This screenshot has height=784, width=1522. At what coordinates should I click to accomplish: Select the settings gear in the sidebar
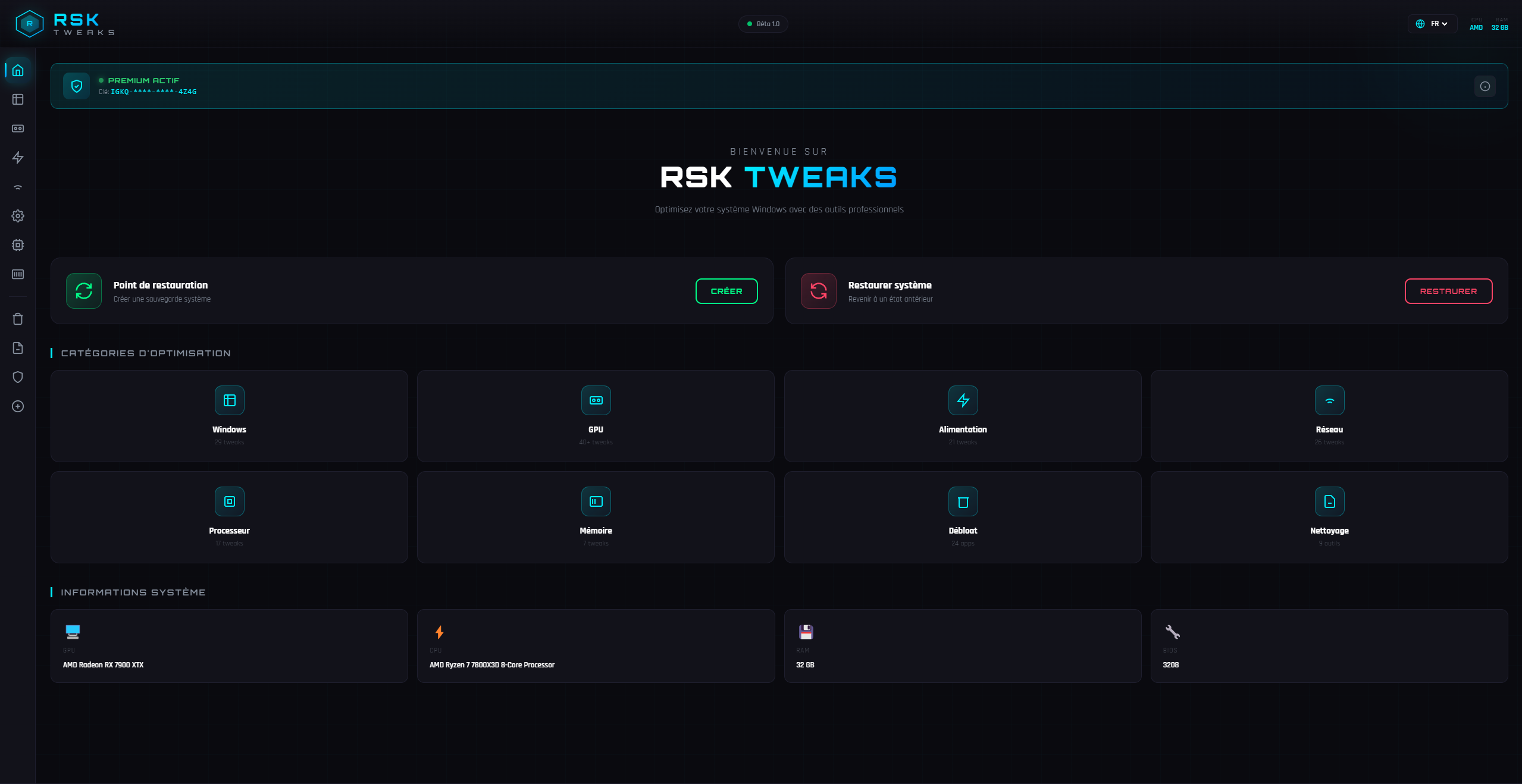point(18,216)
